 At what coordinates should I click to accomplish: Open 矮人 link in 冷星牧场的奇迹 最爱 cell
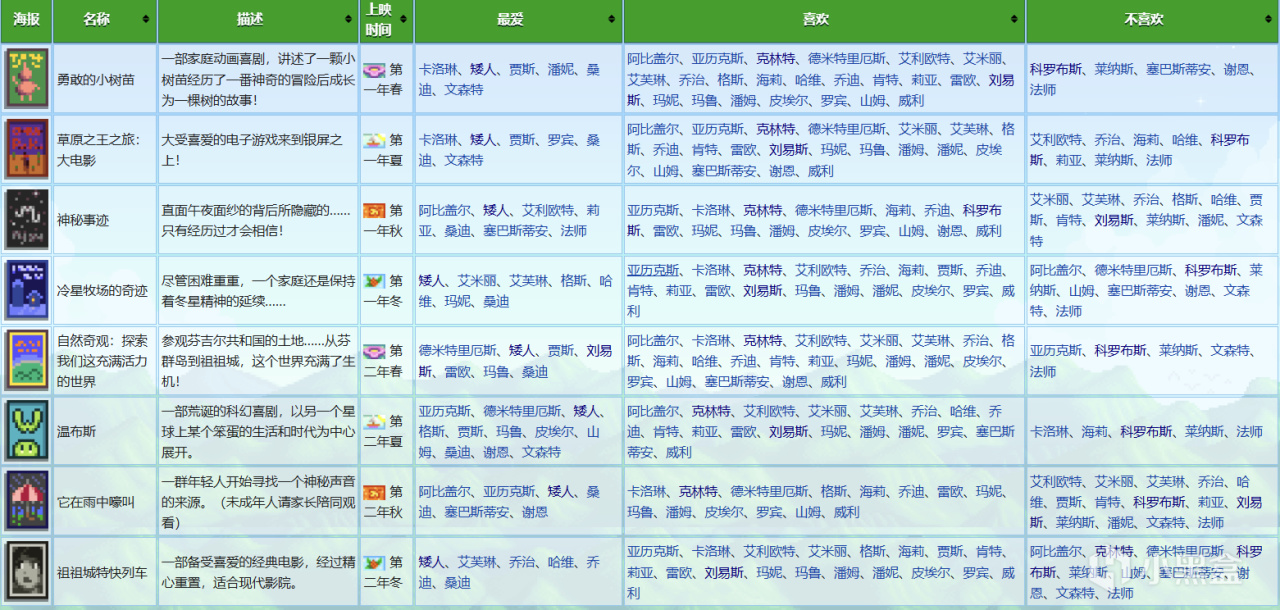click(431, 281)
